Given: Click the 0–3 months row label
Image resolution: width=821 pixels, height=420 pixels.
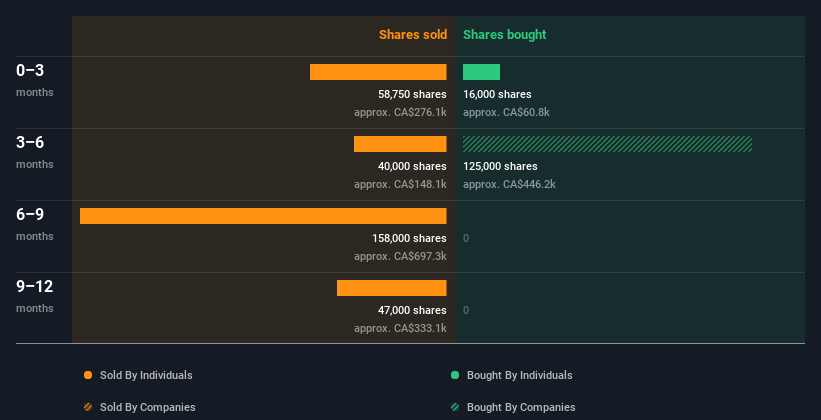Looking at the screenshot, I should tap(35, 80).
